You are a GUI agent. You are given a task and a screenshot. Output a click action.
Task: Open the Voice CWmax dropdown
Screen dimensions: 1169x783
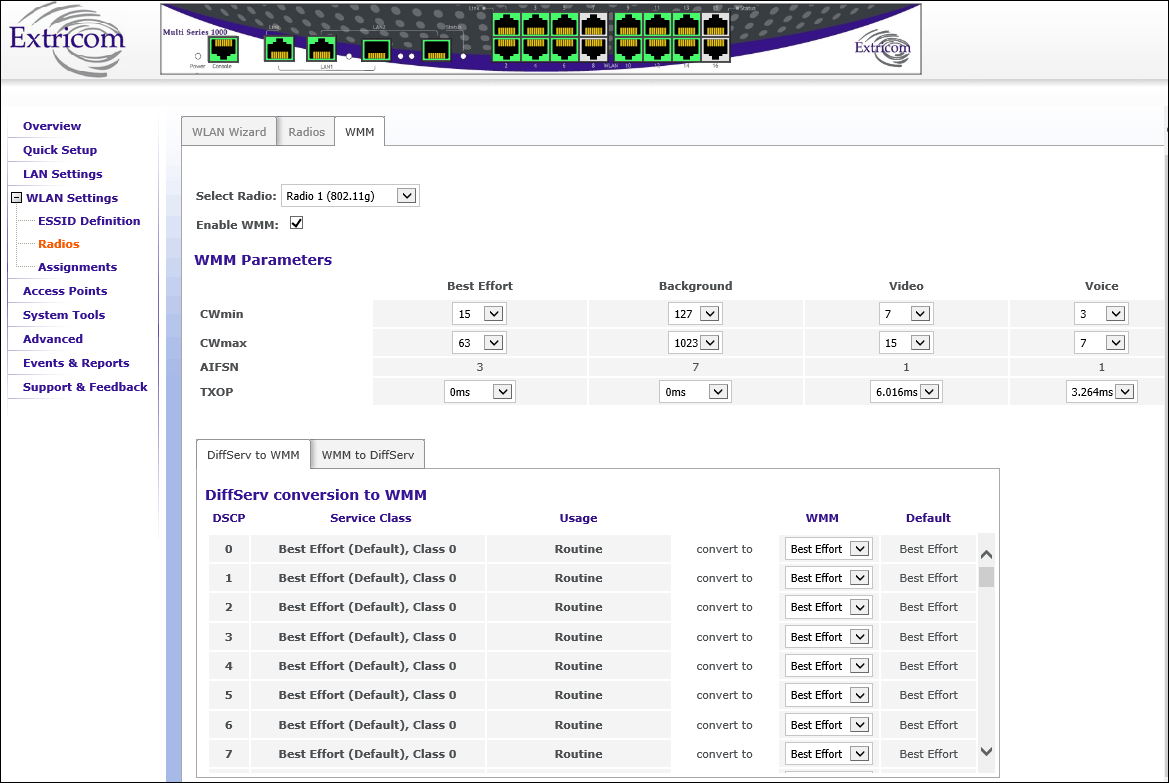1101,343
